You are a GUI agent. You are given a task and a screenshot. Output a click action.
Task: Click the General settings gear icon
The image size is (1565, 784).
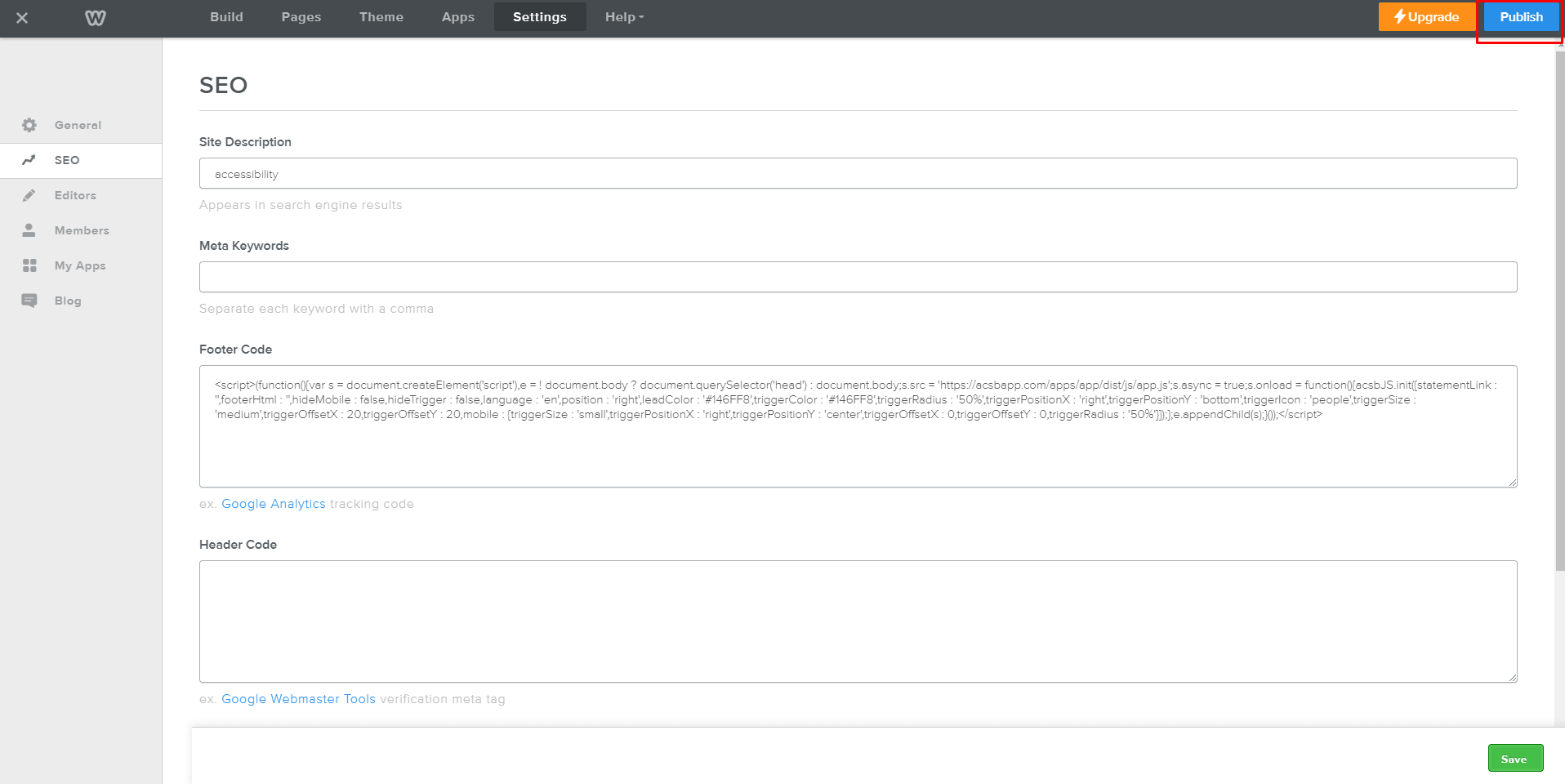29,124
